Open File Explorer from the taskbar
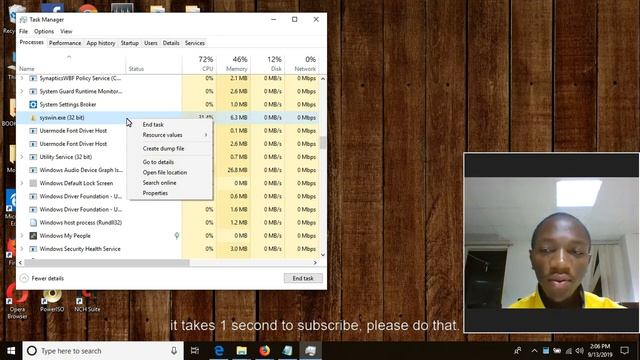Image resolution: width=640 pixels, height=360 pixels. (242, 351)
